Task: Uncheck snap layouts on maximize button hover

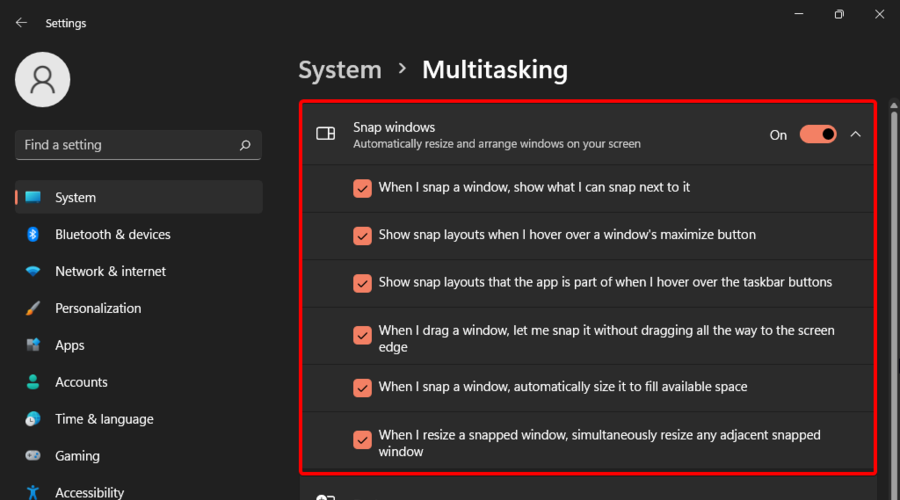Action: [x=362, y=235]
